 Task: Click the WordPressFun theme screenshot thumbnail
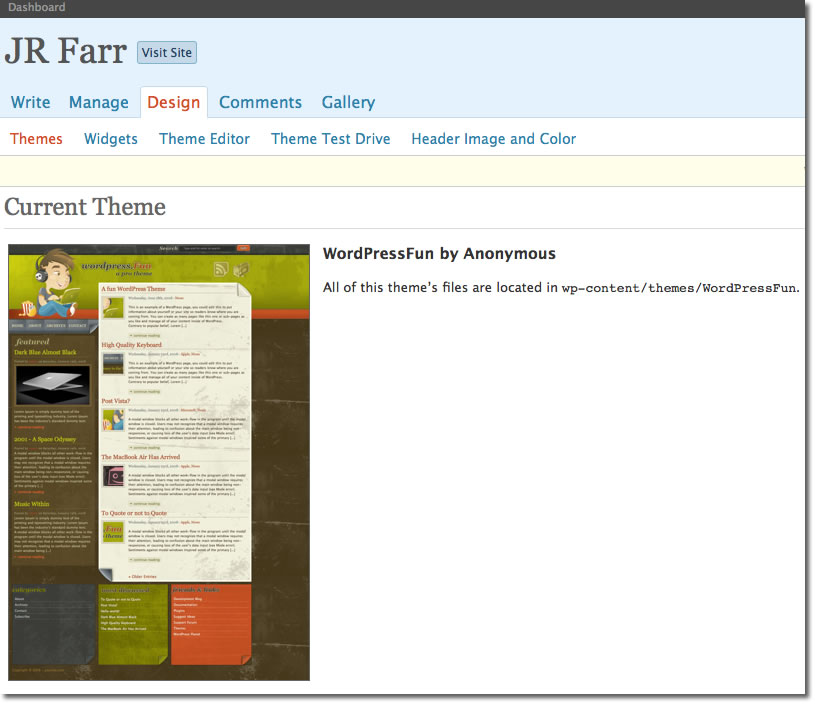[x=159, y=462]
